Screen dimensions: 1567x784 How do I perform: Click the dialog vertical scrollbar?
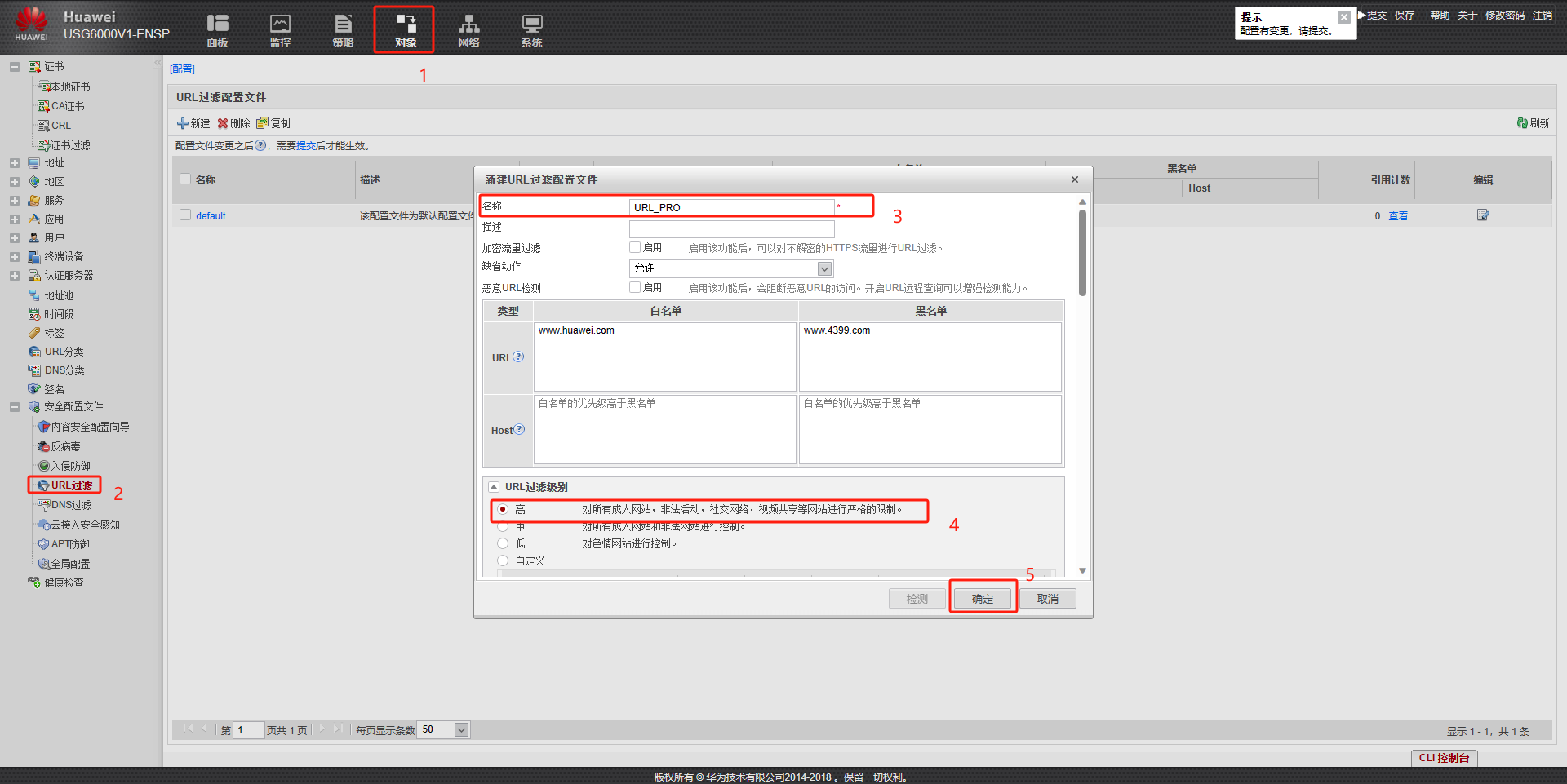[x=1082, y=253]
